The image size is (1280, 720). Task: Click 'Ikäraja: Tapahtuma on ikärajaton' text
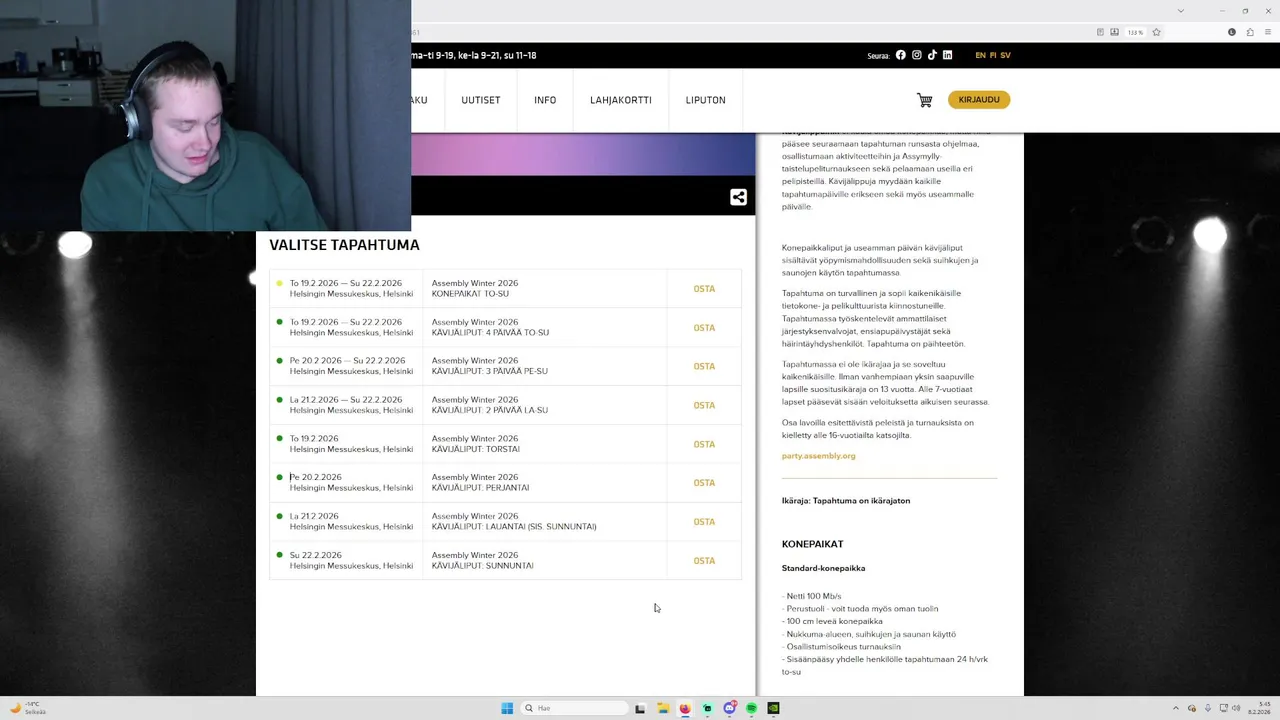(x=846, y=500)
